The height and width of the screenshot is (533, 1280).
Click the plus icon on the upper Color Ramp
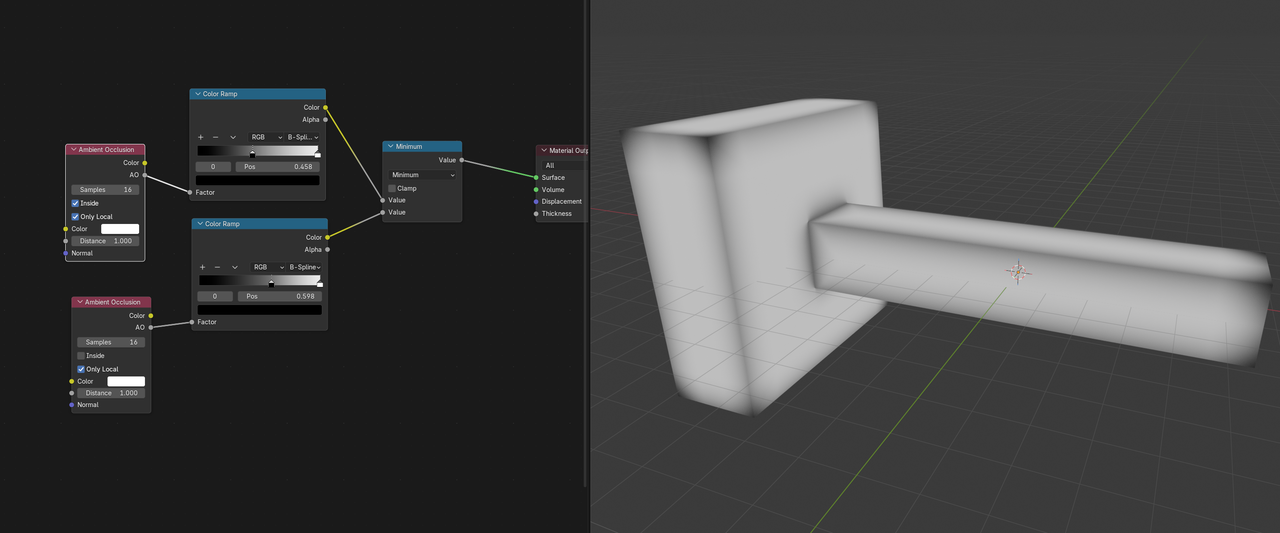click(x=201, y=137)
